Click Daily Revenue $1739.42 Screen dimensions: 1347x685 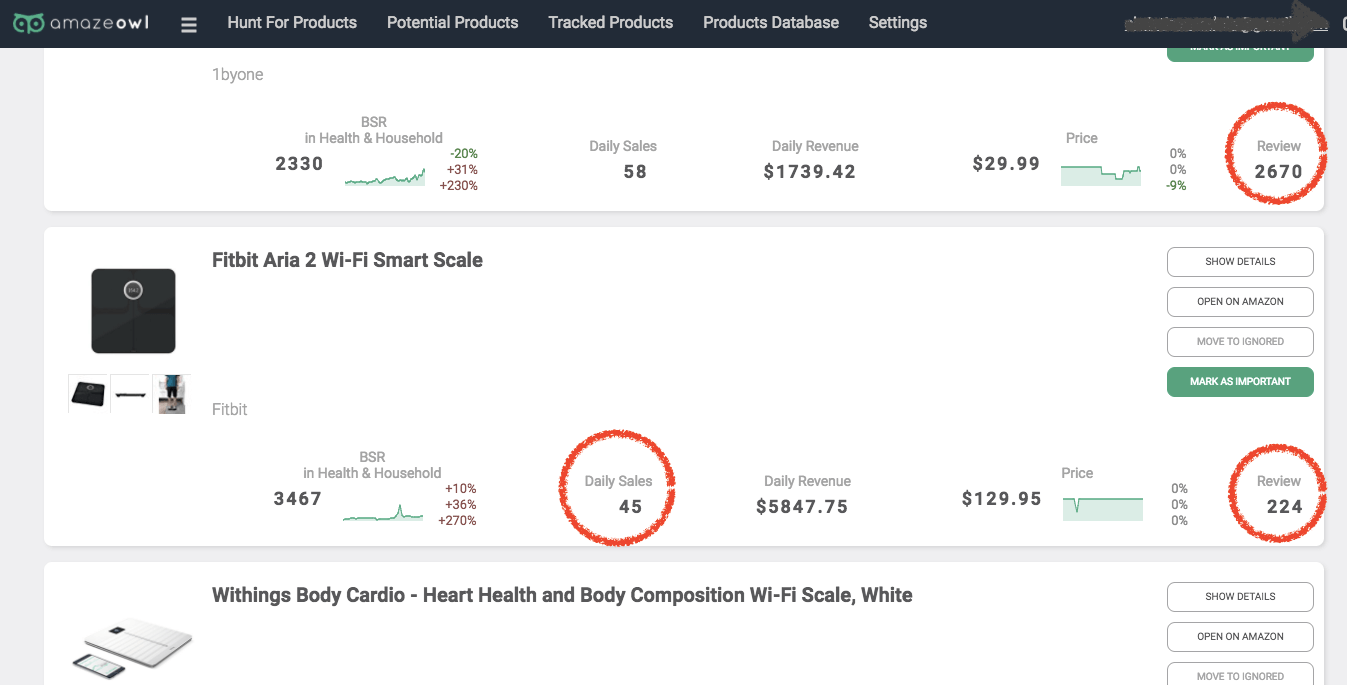coord(810,172)
